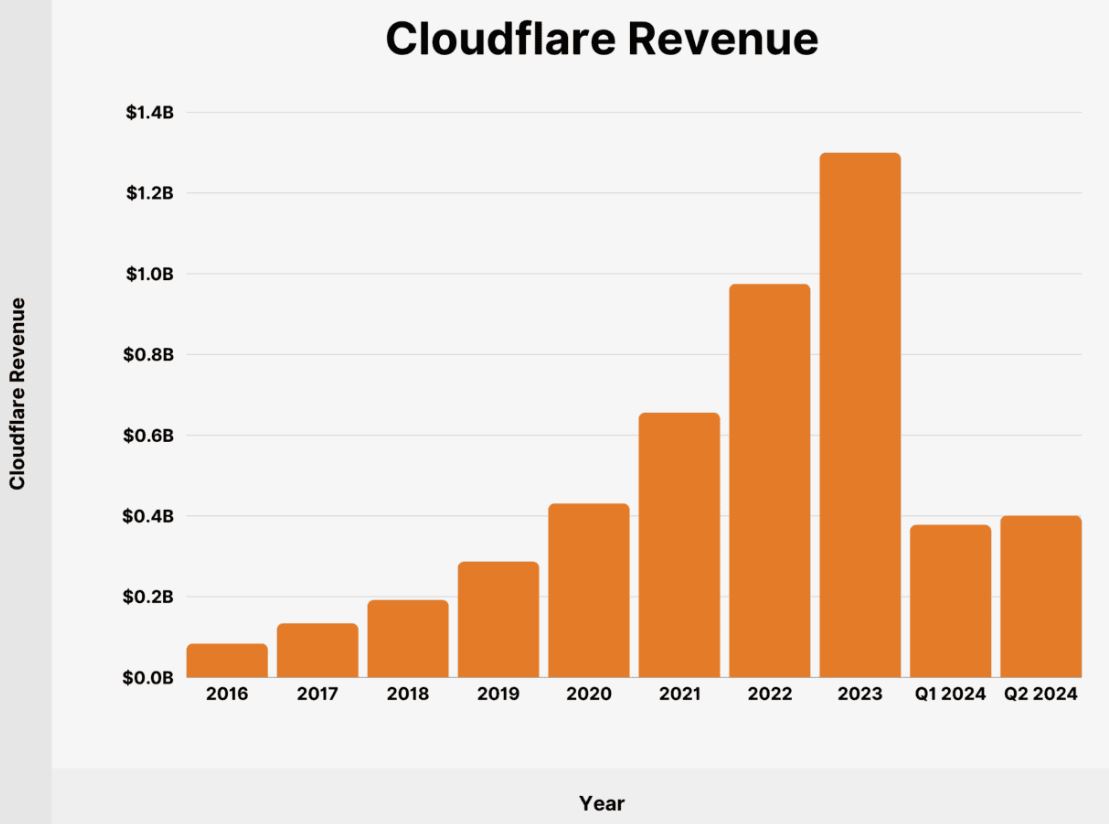The image size is (1109, 824).
Task: Select the Q2 2024 bar
Action: click(x=1040, y=595)
